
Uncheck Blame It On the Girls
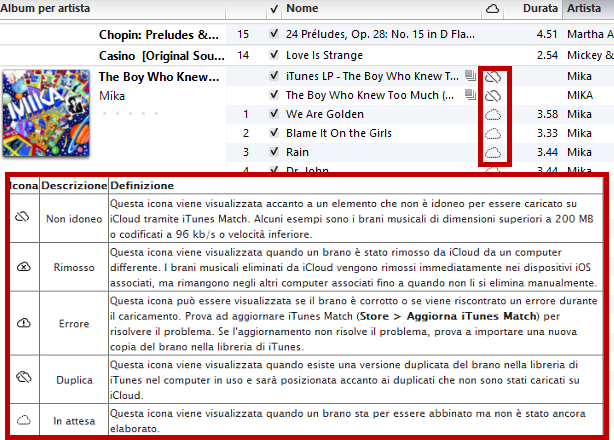pos(274,133)
